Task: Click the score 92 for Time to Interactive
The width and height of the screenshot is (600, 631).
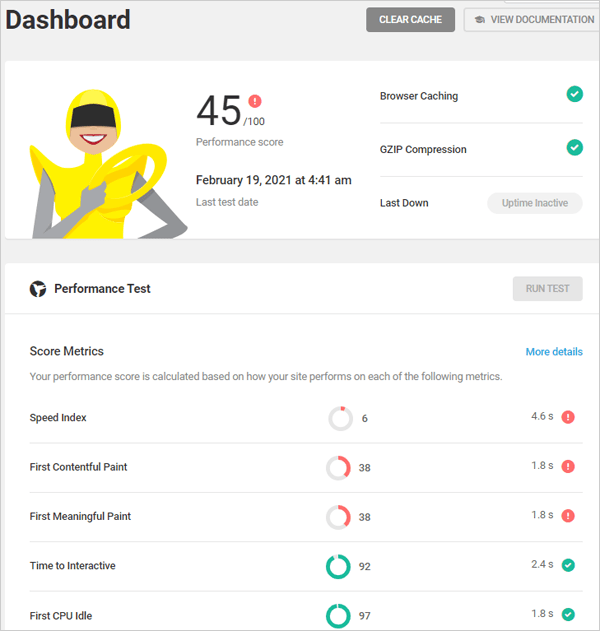Action: coord(365,567)
